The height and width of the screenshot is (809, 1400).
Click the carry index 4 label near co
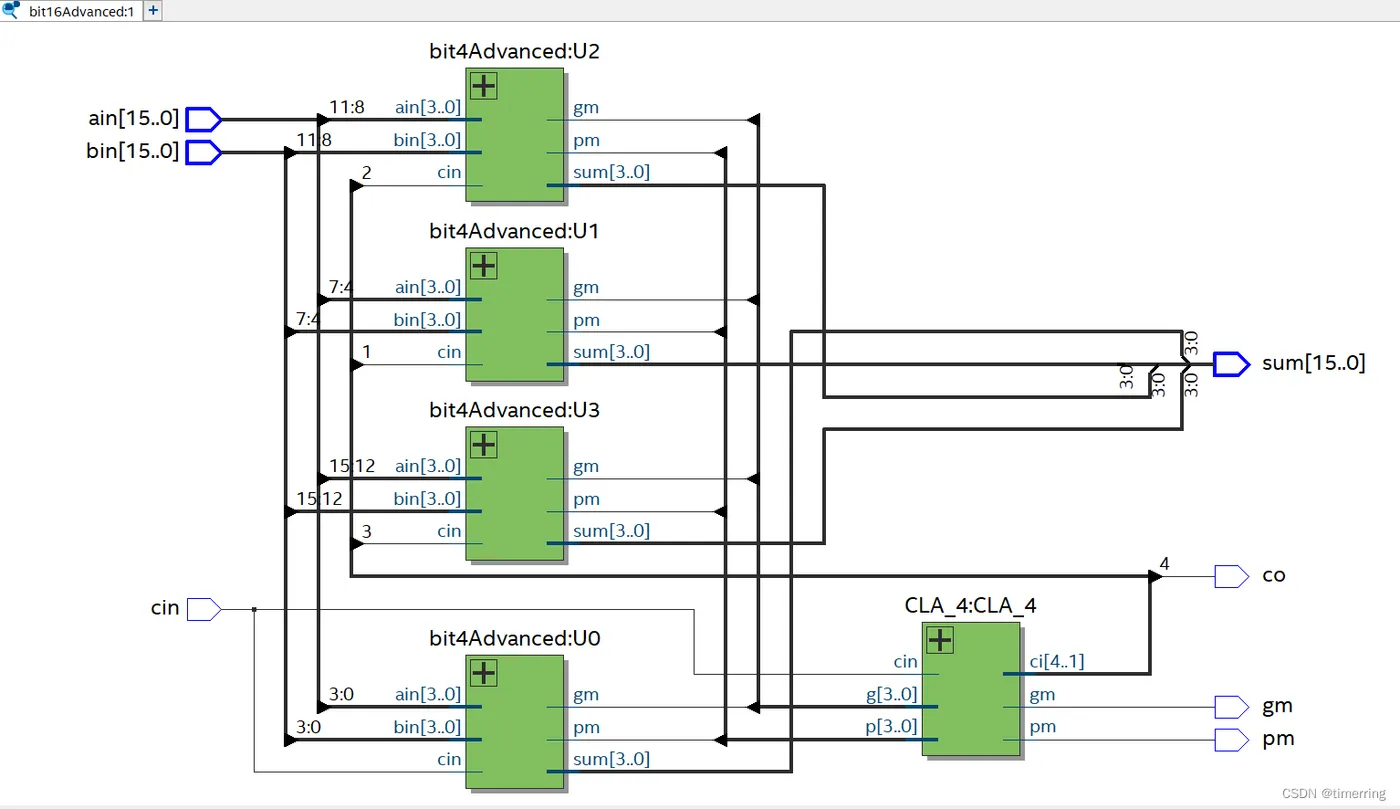tap(1164, 563)
